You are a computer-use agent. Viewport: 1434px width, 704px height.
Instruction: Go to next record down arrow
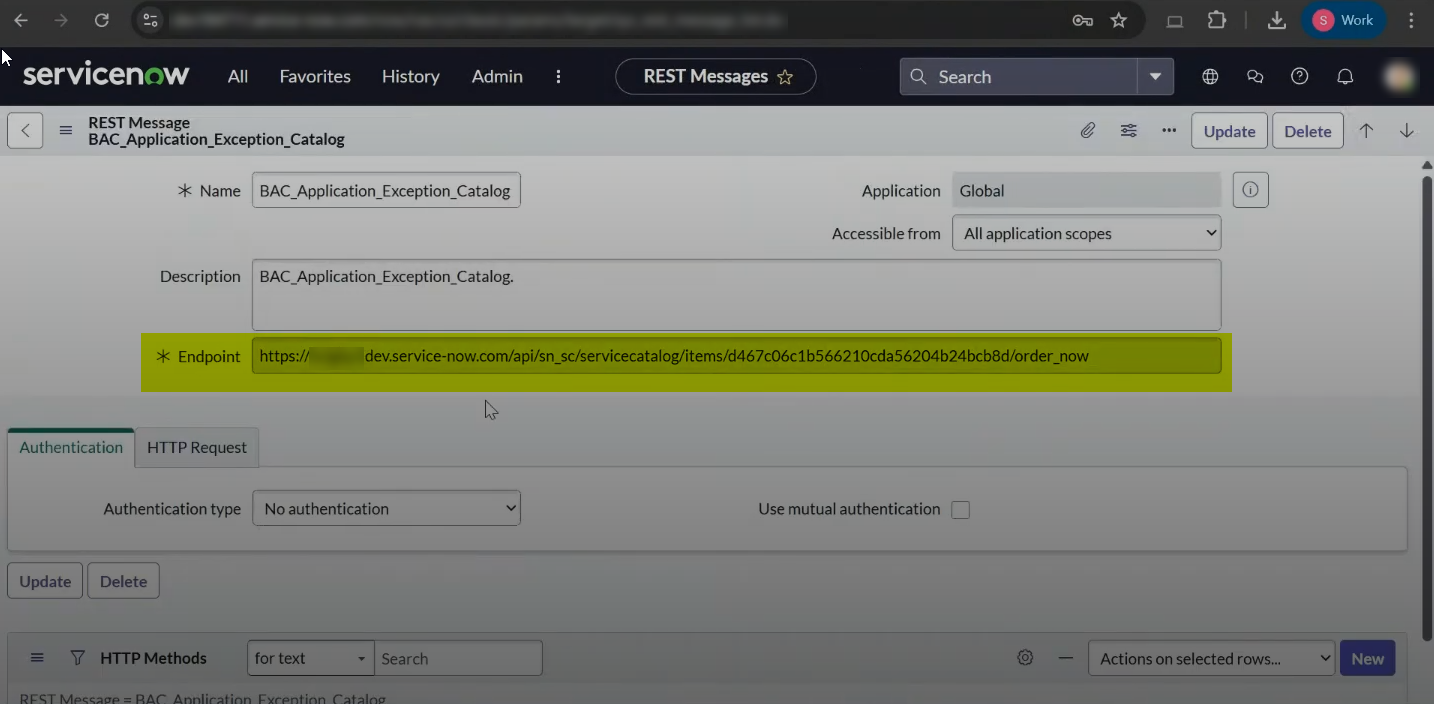click(x=1406, y=131)
